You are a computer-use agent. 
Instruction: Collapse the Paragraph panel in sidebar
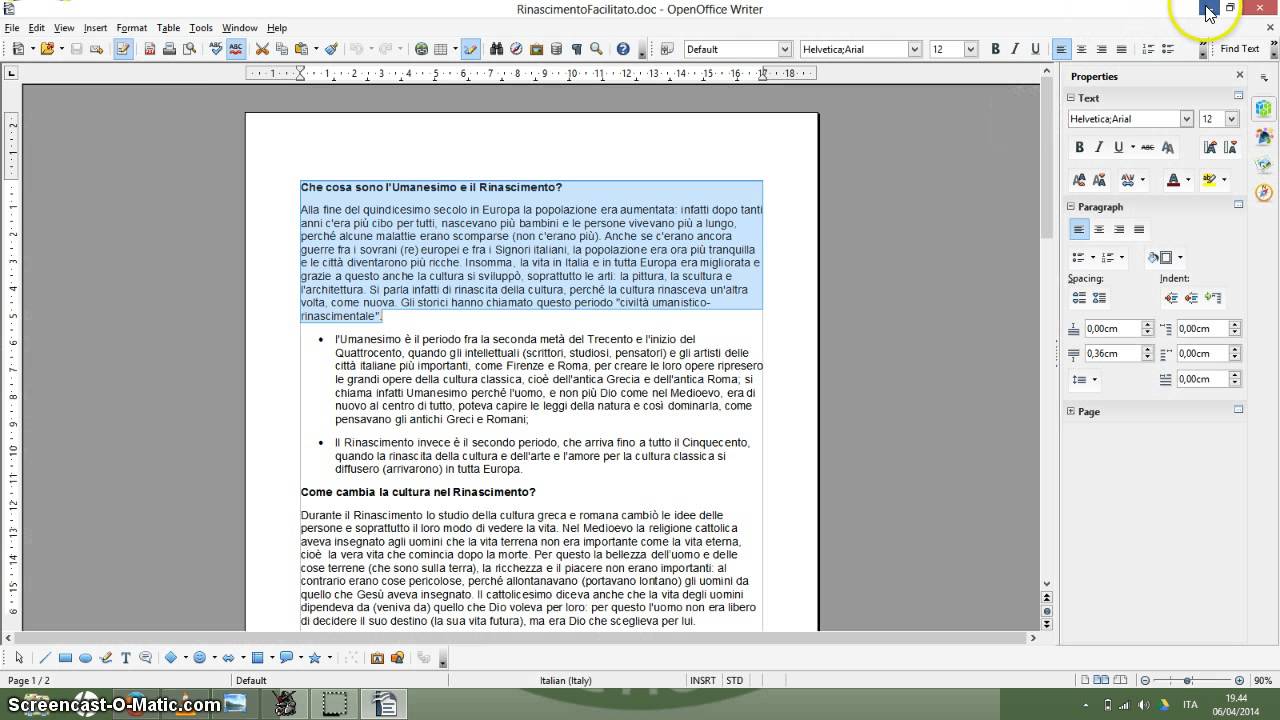point(1070,207)
